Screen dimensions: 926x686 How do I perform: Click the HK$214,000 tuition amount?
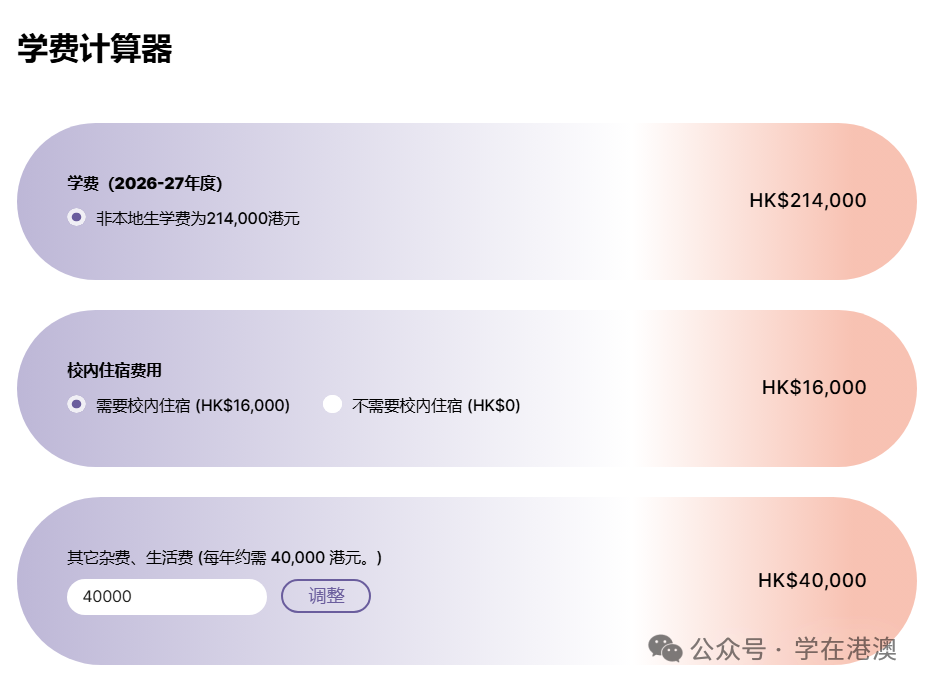tap(807, 200)
